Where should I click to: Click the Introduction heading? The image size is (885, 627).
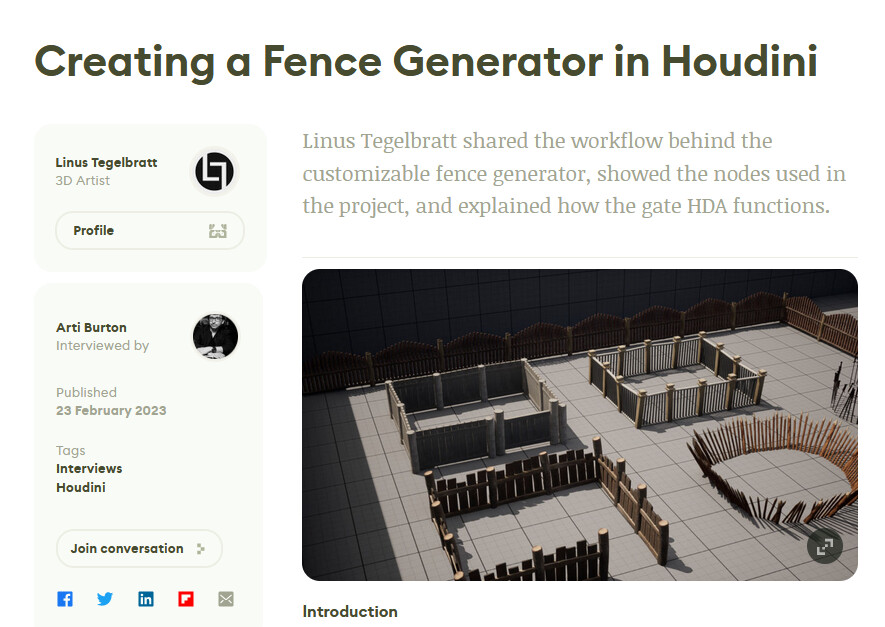click(x=350, y=611)
